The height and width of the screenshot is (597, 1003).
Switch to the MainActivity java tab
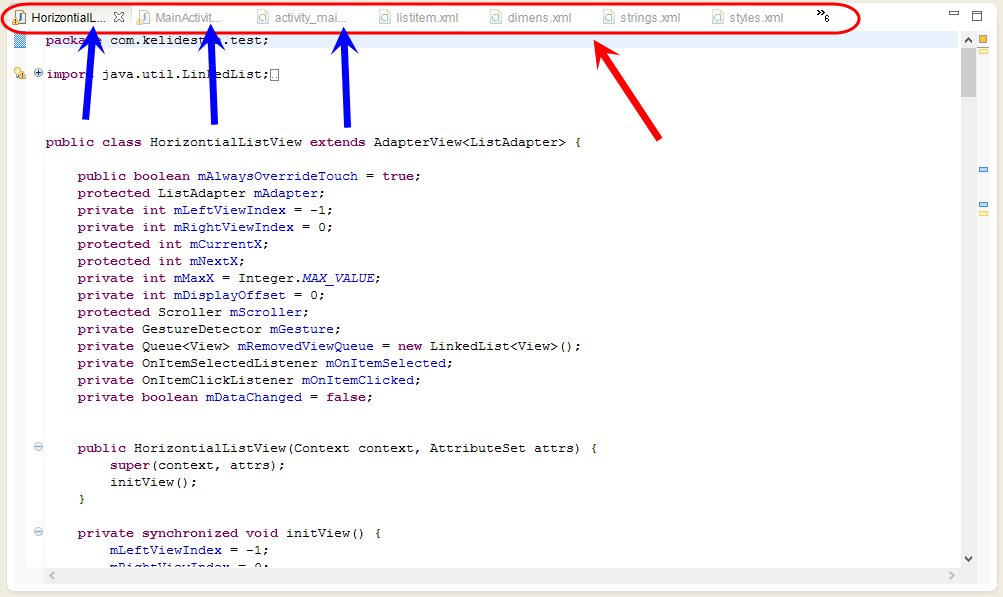tap(180, 18)
